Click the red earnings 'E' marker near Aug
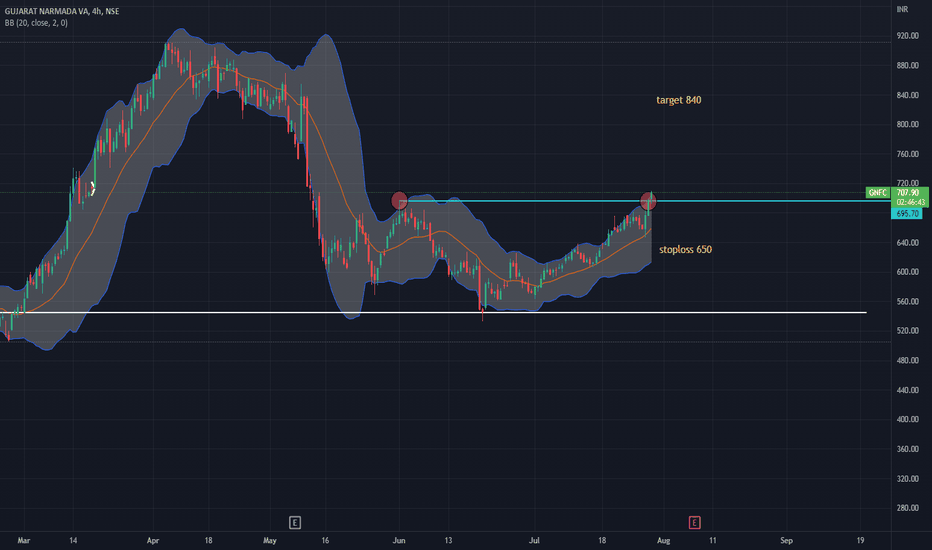The width and height of the screenshot is (932, 550). pos(694,523)
